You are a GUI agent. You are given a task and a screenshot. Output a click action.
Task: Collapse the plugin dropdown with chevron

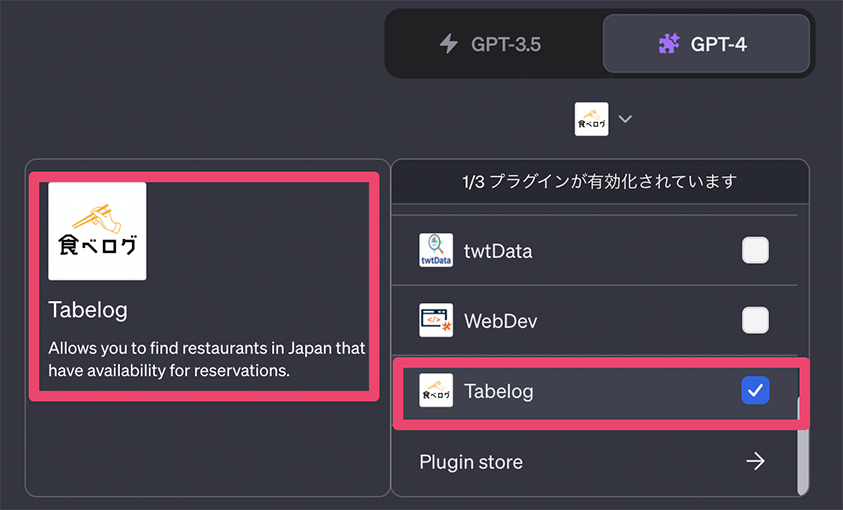pos(625,119)
